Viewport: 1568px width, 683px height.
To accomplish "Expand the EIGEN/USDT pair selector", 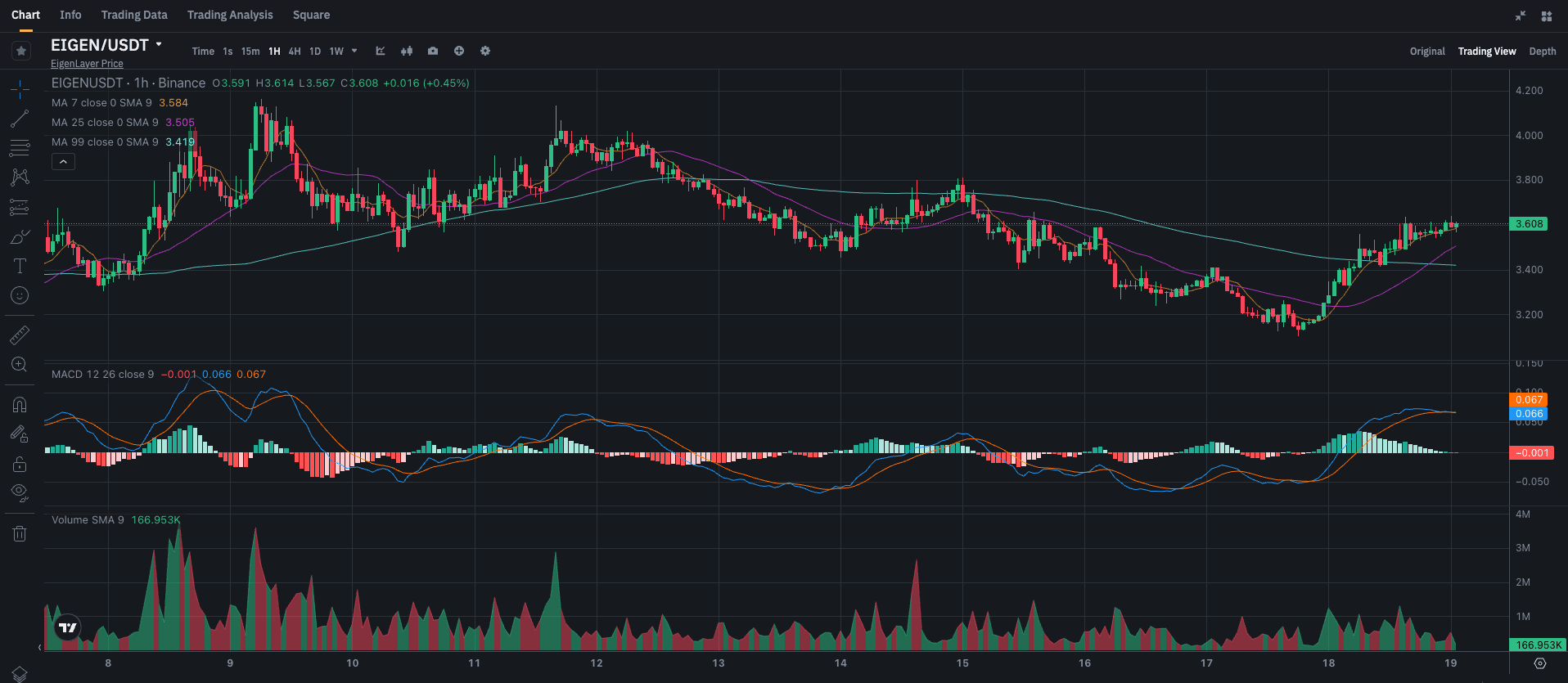I will (159, 45).
